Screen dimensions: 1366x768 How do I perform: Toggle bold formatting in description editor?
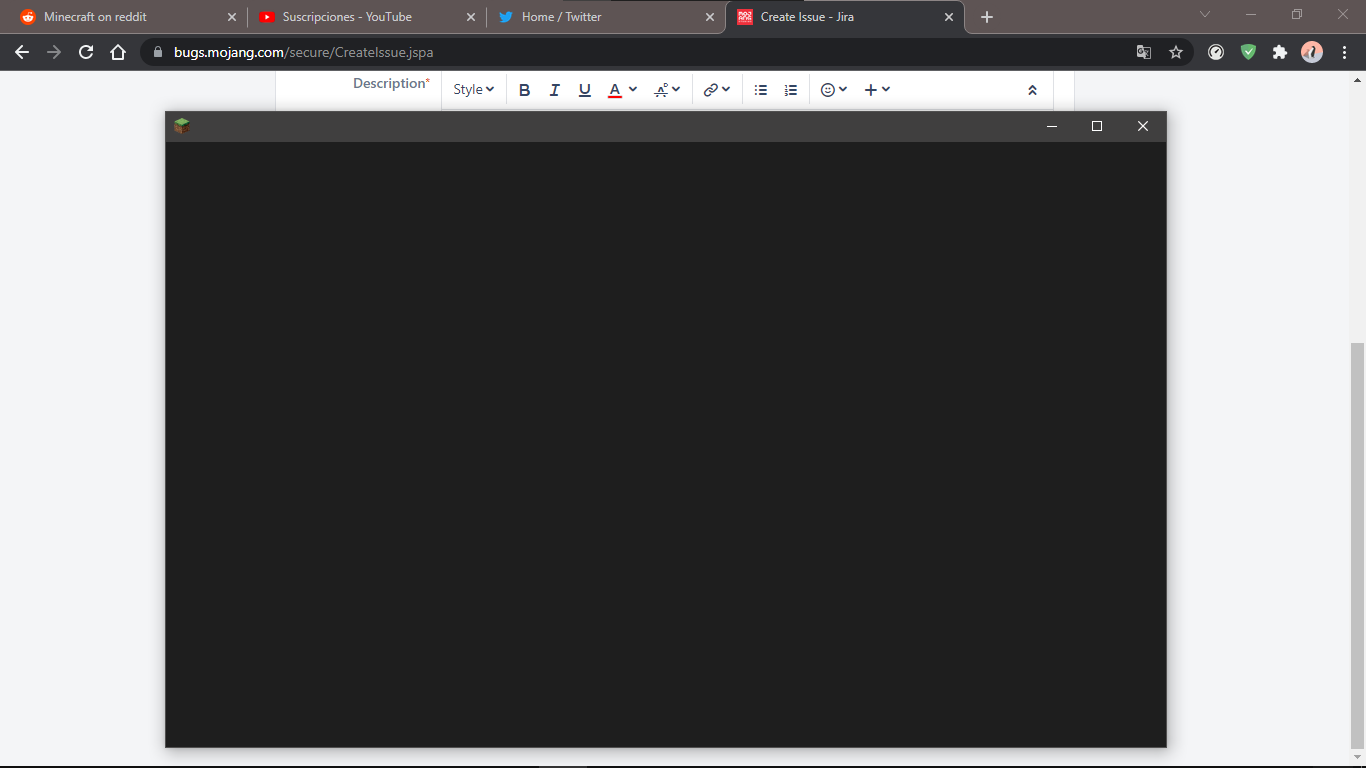524,90
